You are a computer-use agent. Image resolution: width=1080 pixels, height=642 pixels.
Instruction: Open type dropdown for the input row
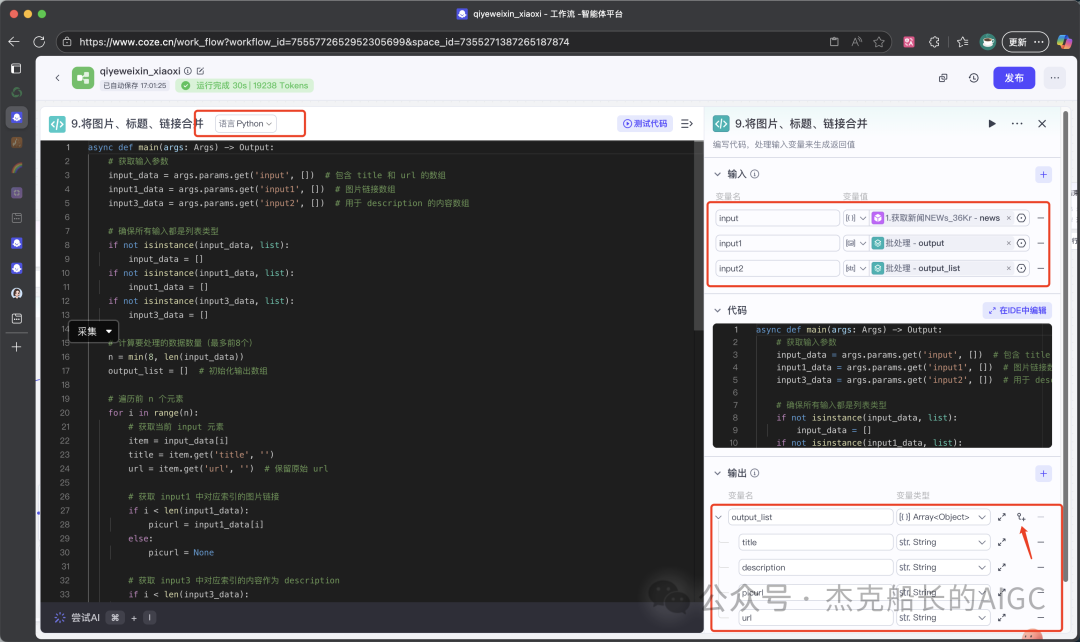point(855,218)
